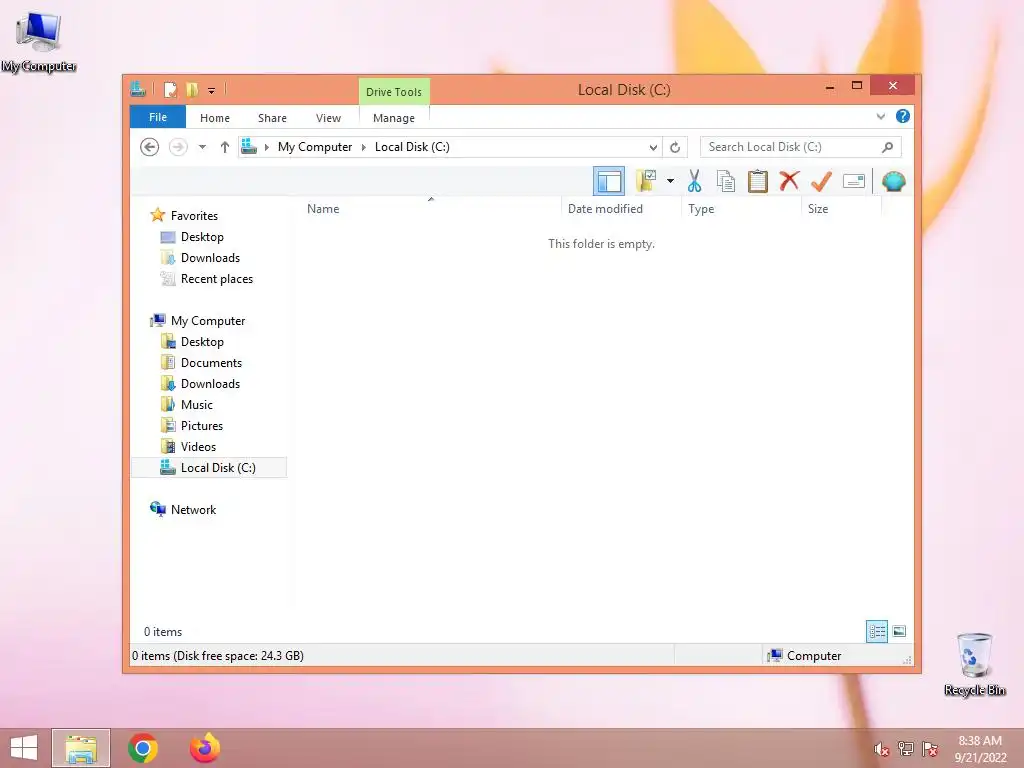Toggle the navigation pane layout button
This screenshot has height=768, width=1024.
[609, 181]
